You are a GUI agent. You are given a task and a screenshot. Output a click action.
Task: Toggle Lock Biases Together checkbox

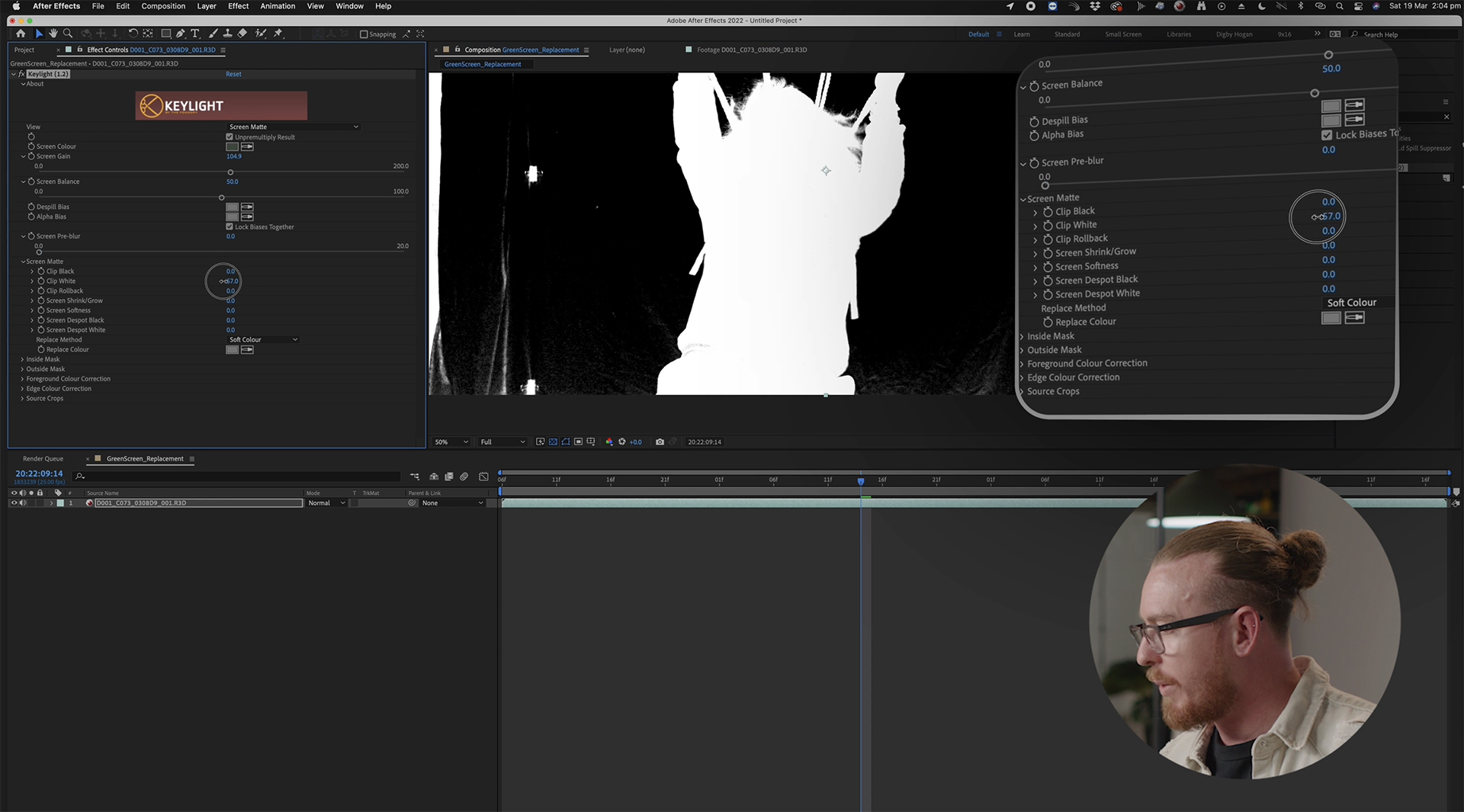230,227
